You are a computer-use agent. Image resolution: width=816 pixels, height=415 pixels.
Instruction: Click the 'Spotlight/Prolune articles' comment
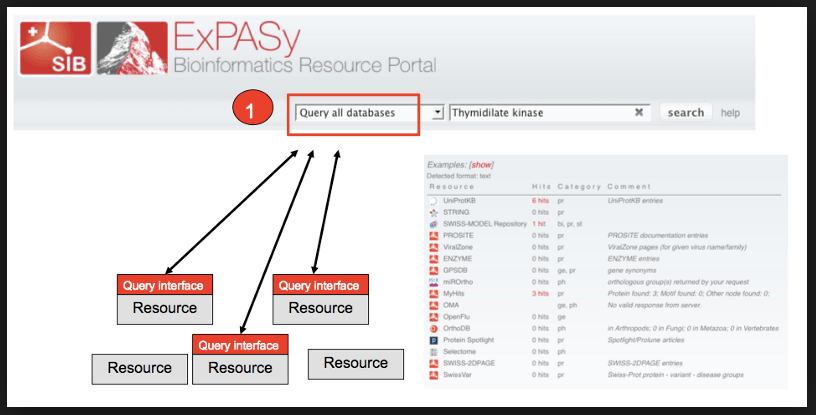tap(646, 340)
